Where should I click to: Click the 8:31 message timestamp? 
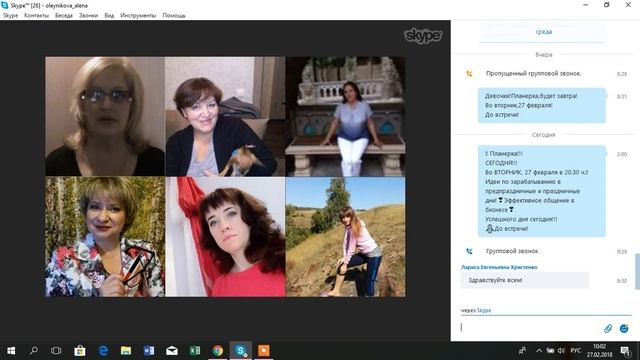pos(622,97)
